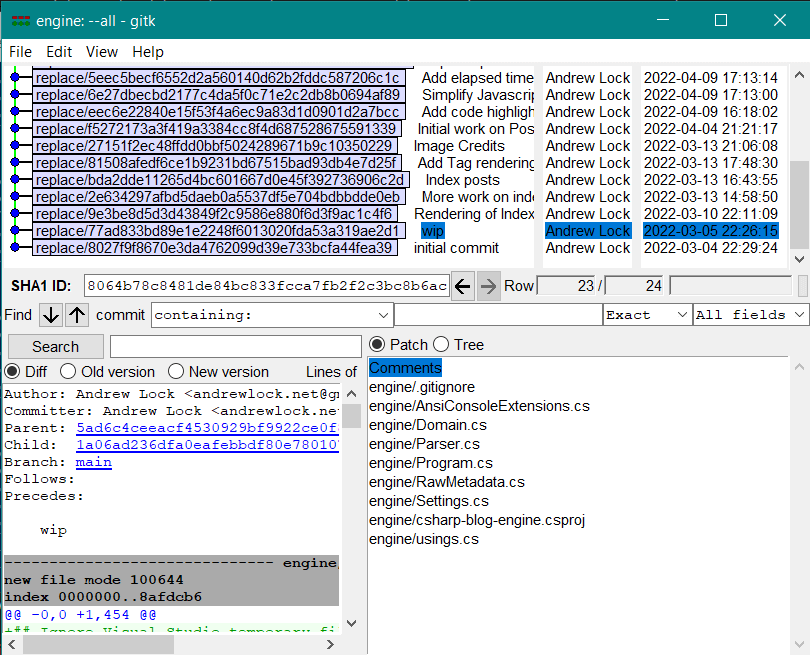Select the Patch radio button
Viewport: 810px width, 655px height.
(x=377, y=345)
